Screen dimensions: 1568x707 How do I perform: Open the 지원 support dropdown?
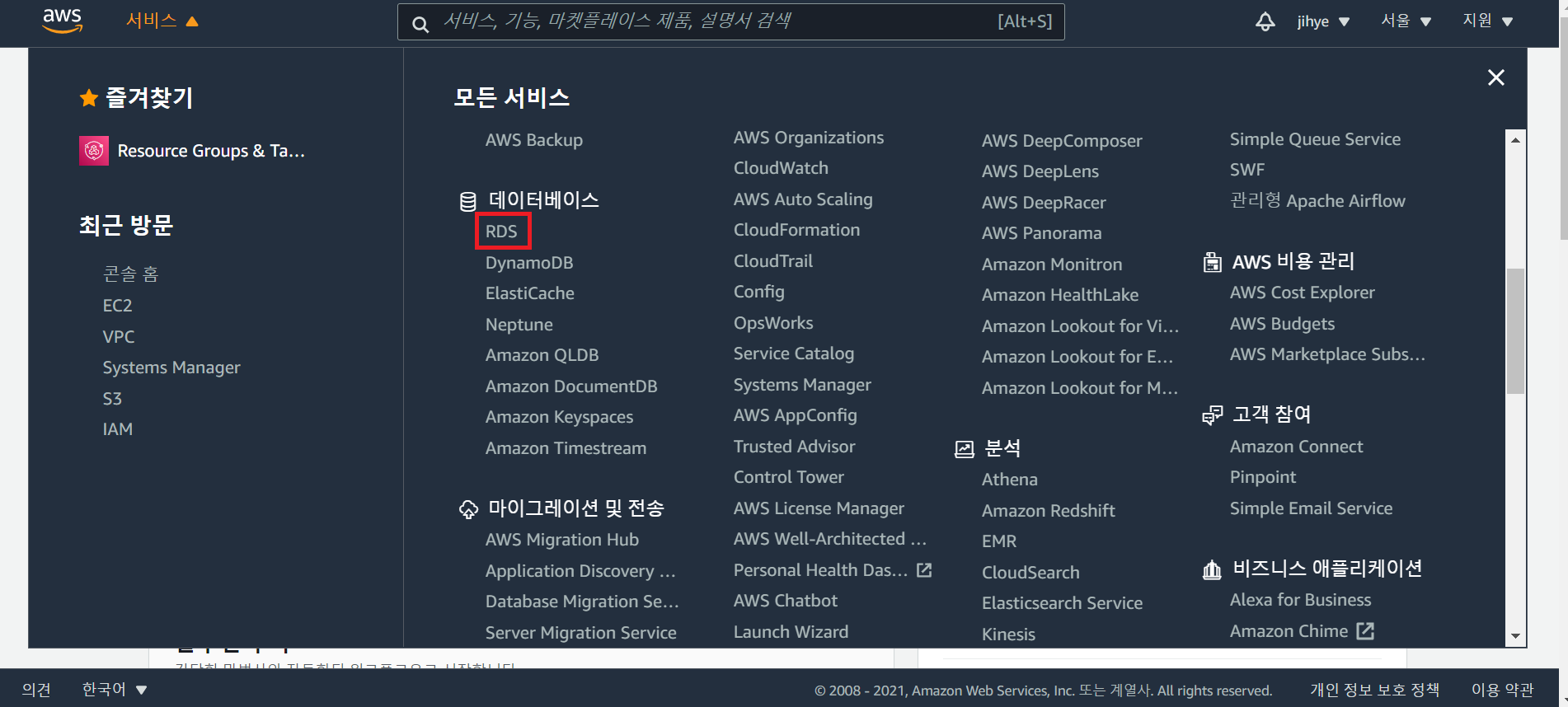pyautogui.click(x=1487, y=21)
